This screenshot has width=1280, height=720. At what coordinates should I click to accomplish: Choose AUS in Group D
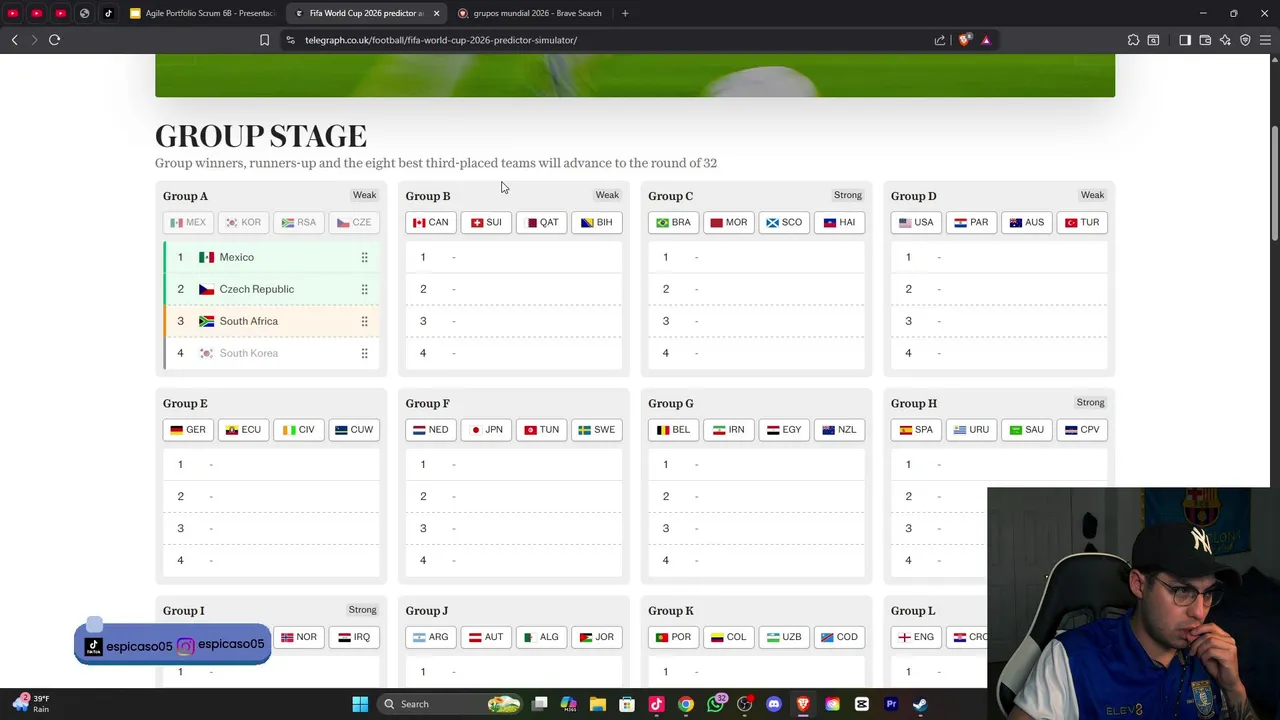[x=1027, y=222]
